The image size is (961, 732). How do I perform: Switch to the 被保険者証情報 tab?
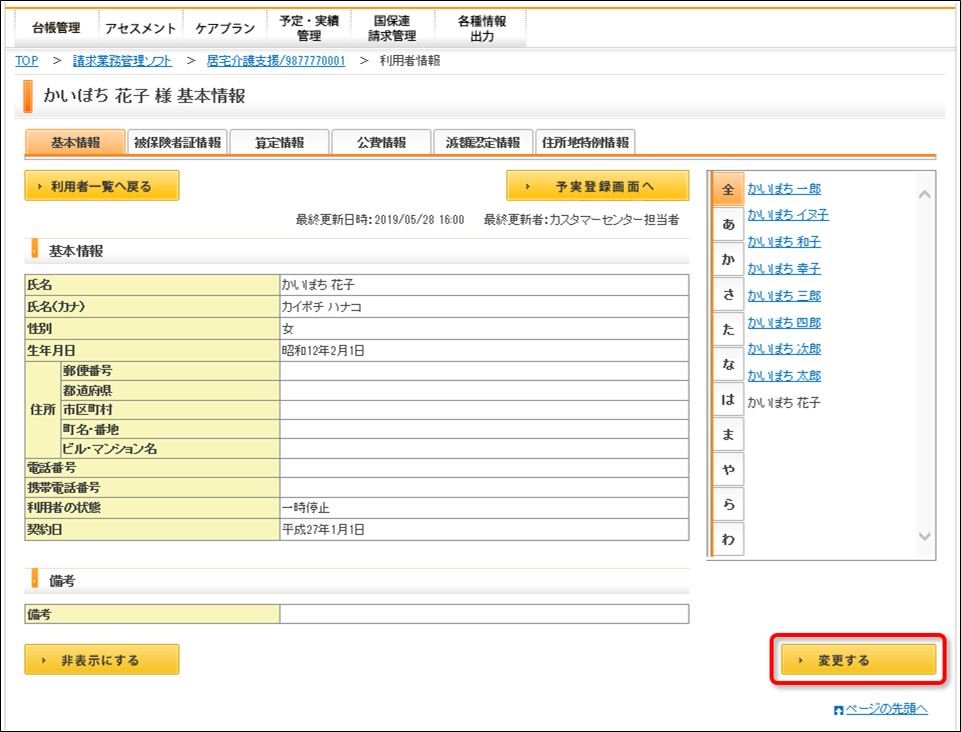(177, 142)
